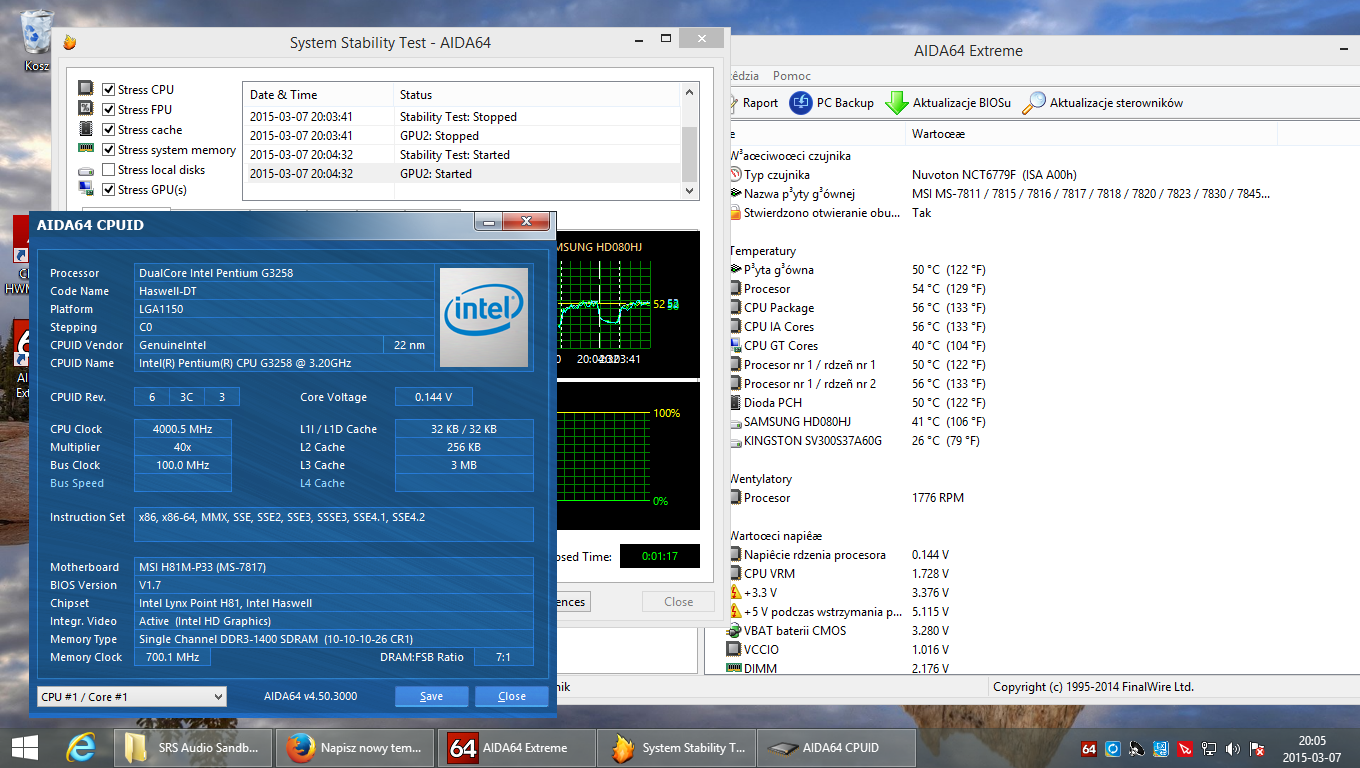The width and height of the screenshot is (1360, 768).
Task: Uncheck the Stress FPU checkbox
Action: coord(108,110)
